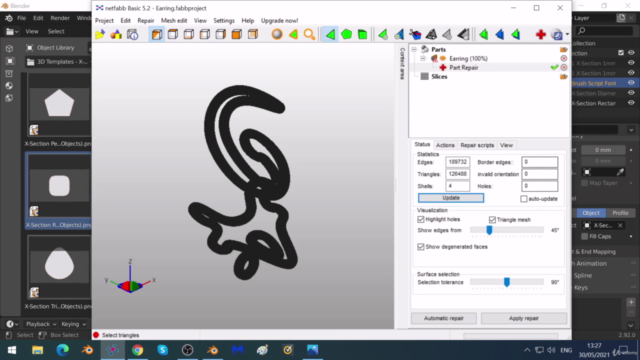This screenshot has width=640, height=360.
Task: Collapse the Earring (100%) tree node
Action: [x=423, y=59]
